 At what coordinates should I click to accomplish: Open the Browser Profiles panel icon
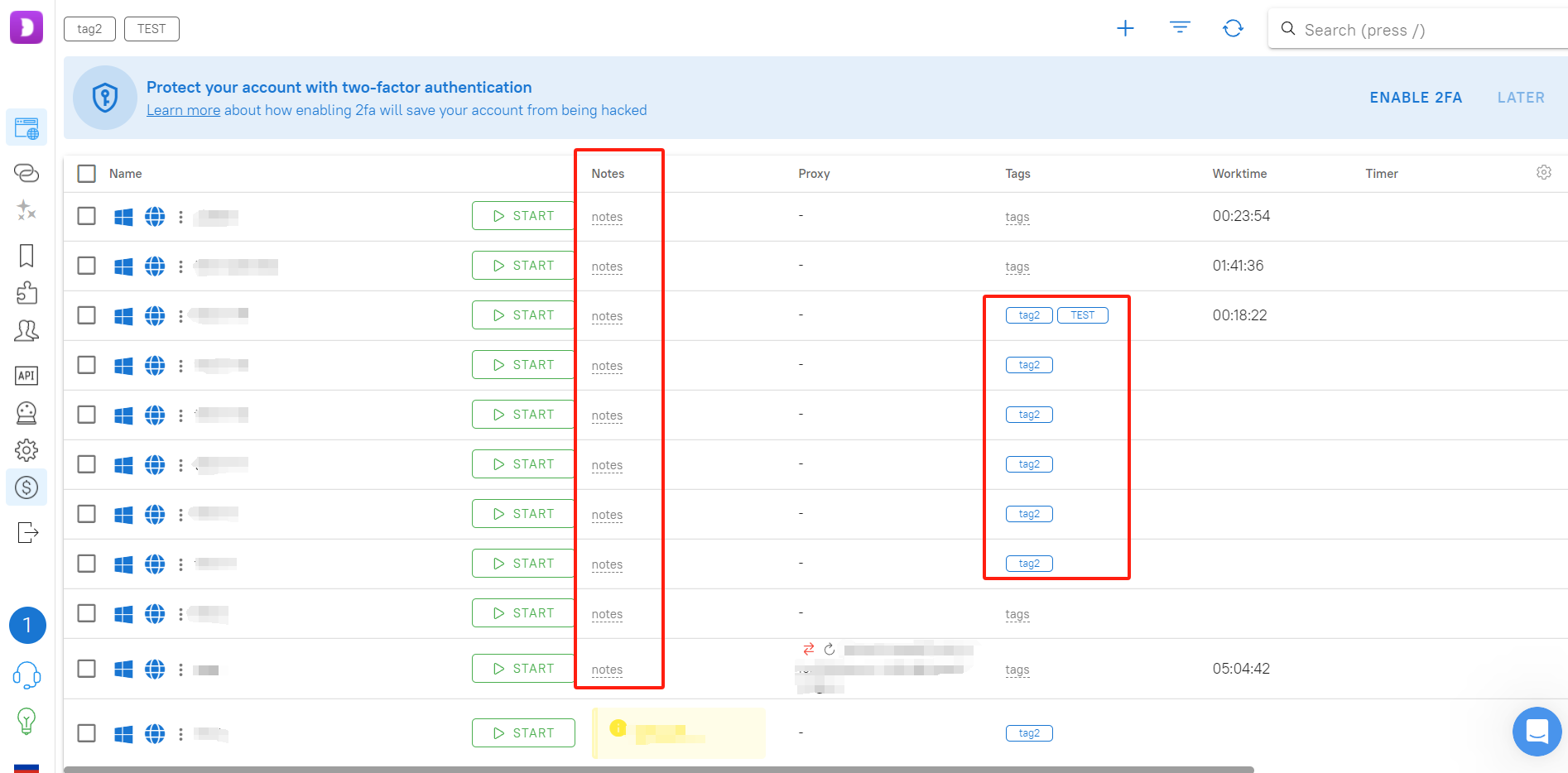click(x=26, y=127)
